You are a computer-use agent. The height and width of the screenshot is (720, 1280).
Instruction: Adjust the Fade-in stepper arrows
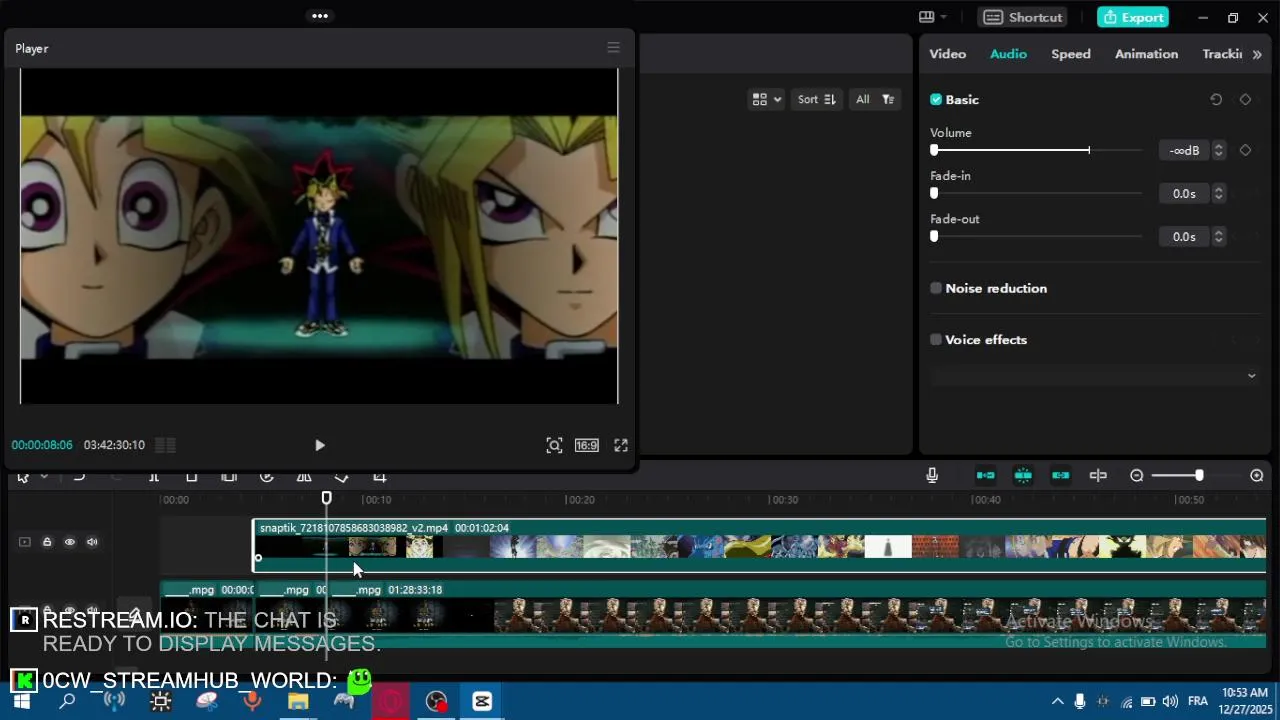click(x=1218, y=193)
